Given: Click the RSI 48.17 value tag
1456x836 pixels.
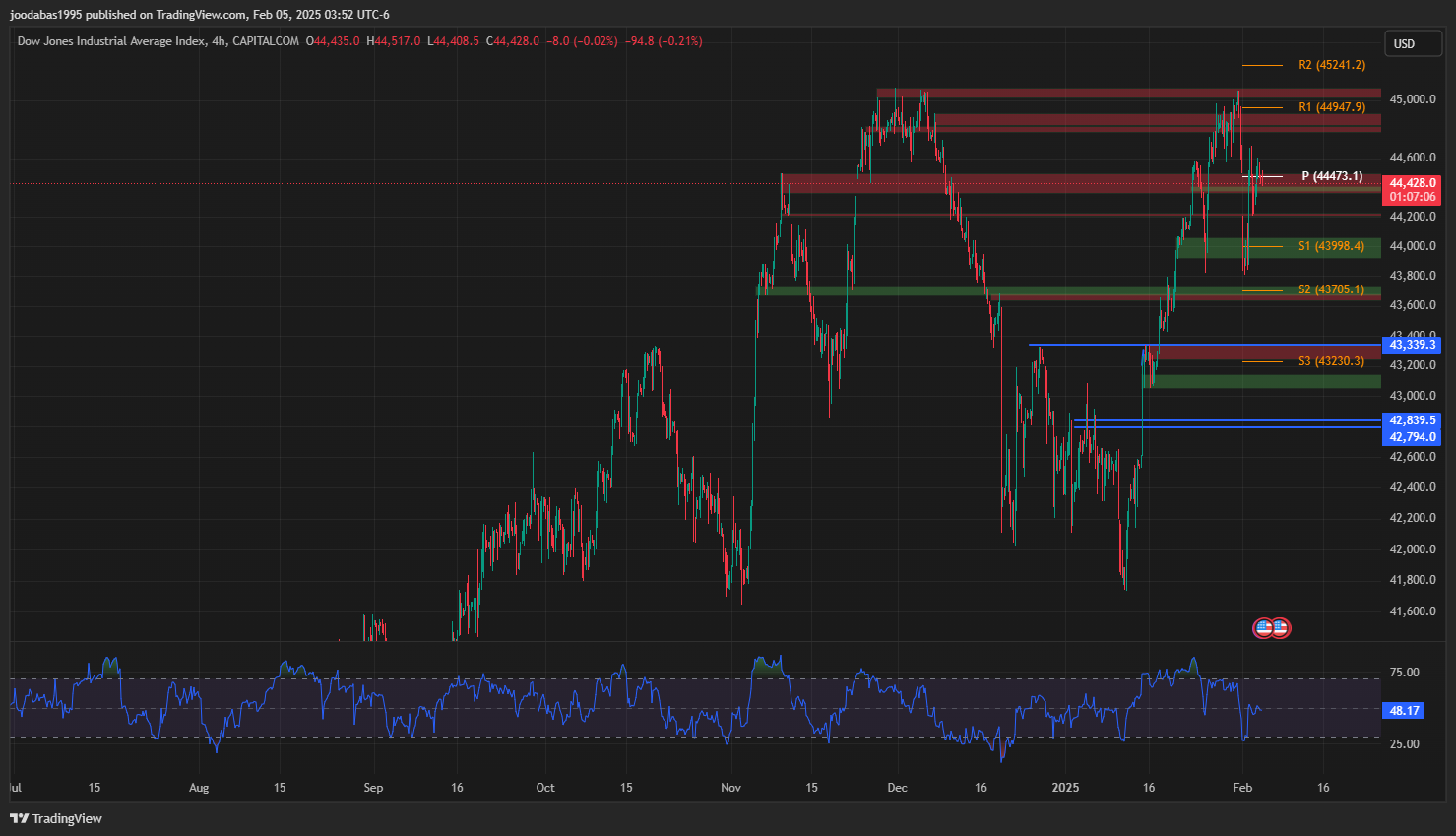Looking at the screenshot, I should pos(1404,710).
